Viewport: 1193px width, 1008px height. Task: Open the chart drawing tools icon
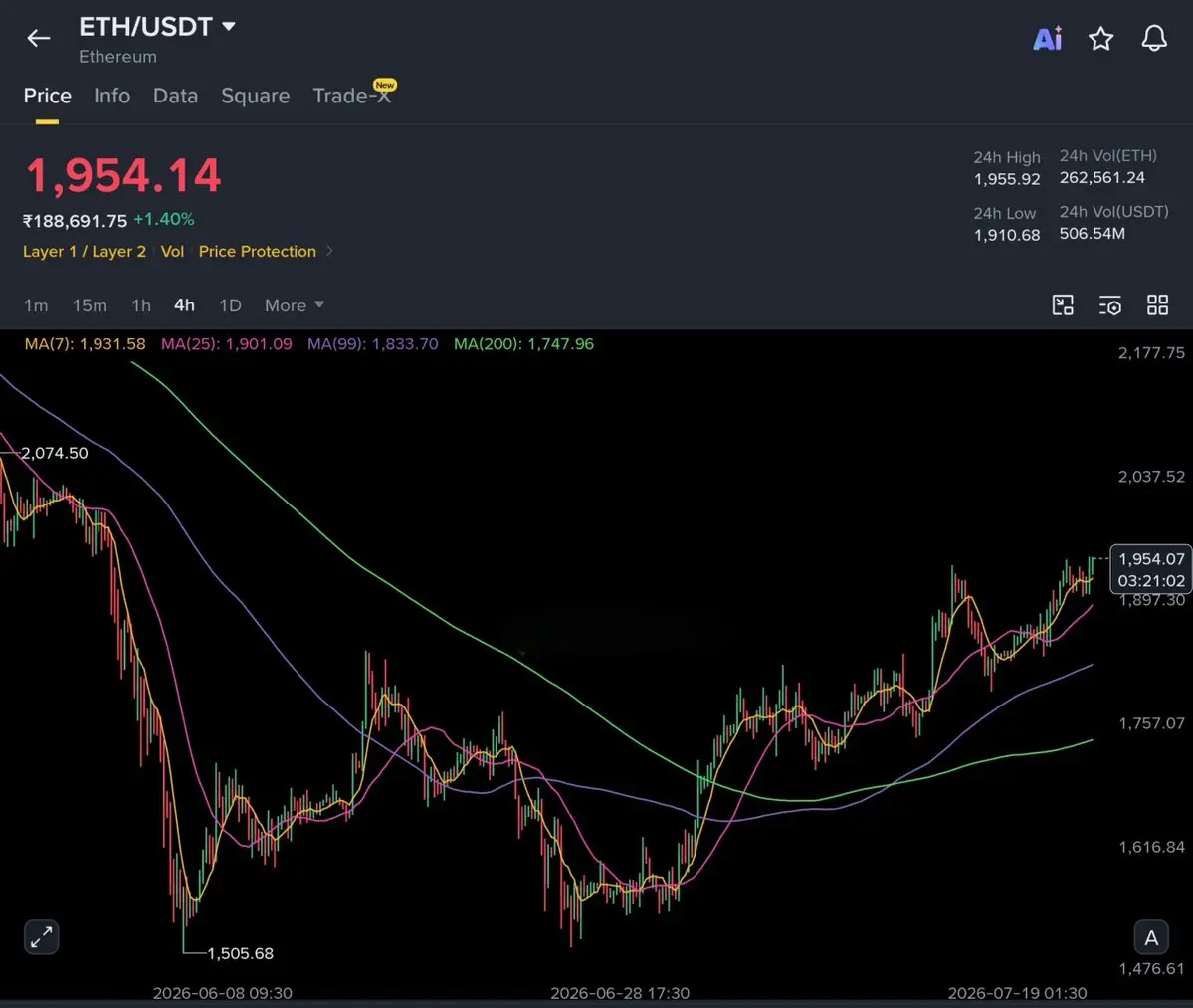(x=1062, y=305)
